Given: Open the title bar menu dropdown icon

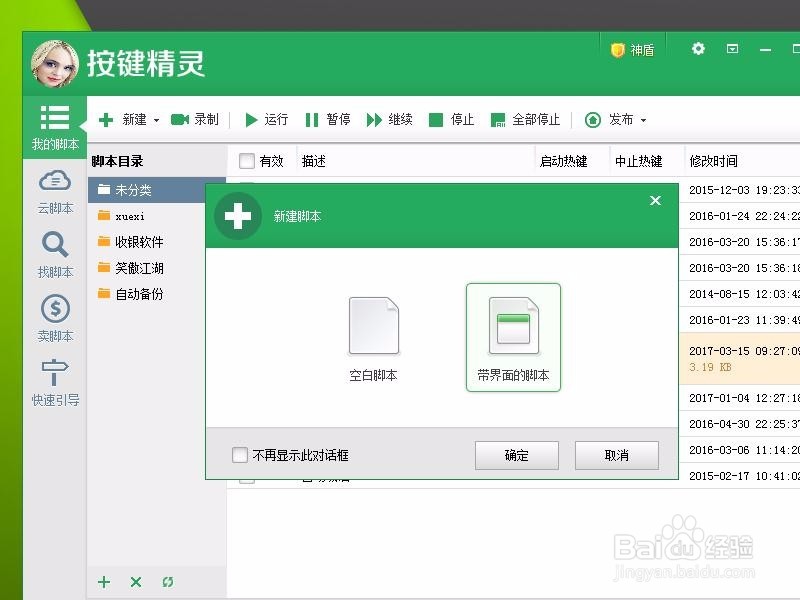Looking at the screenshot, I should tap(732, 48).
